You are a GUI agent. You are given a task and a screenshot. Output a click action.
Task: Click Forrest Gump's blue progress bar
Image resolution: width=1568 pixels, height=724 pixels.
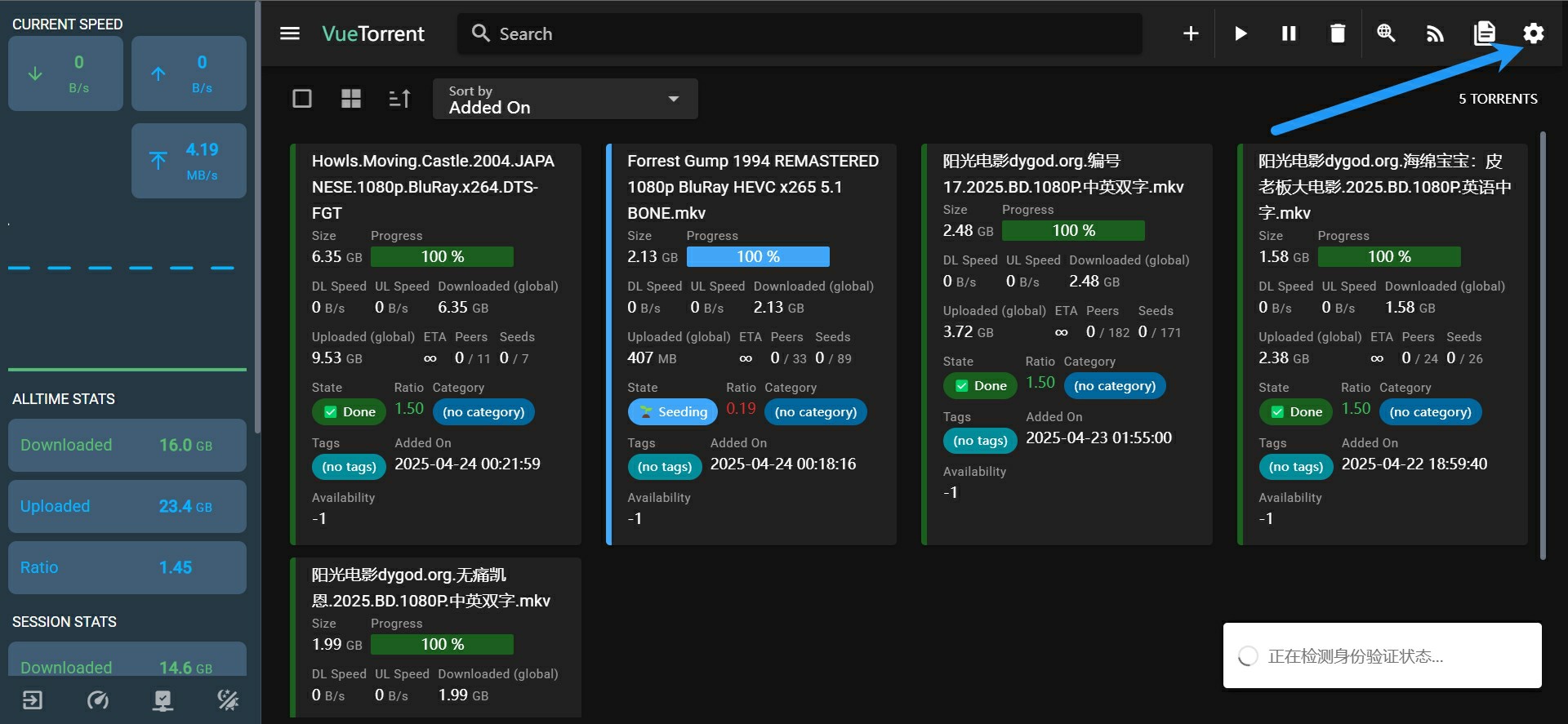click(757, 257)
